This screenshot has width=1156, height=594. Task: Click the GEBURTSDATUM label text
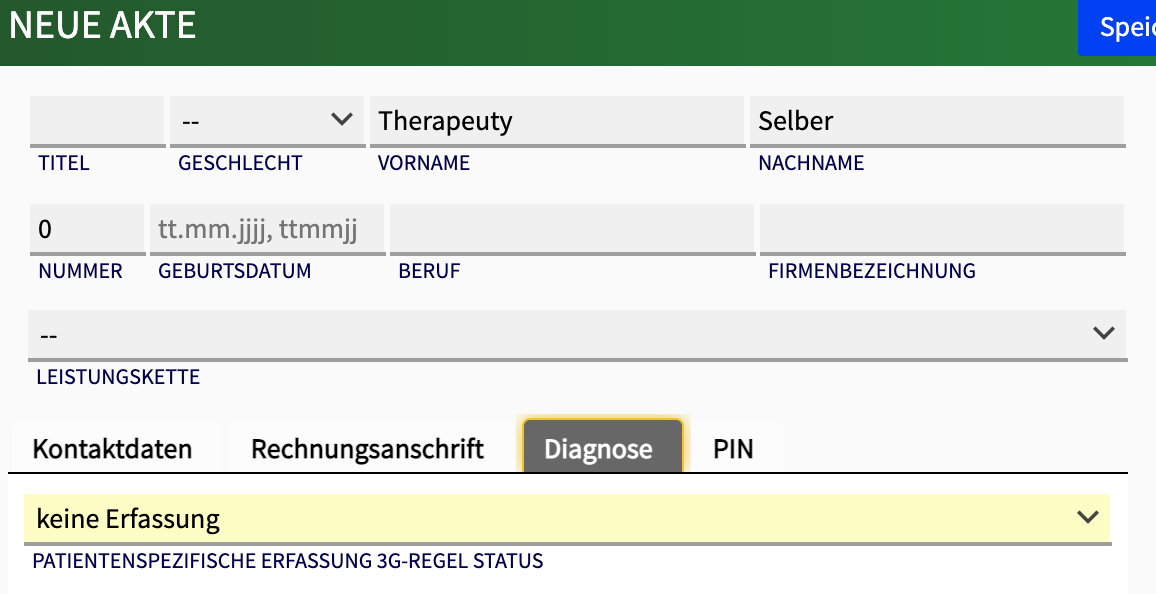pyautogui.click(x=234, y=271)
